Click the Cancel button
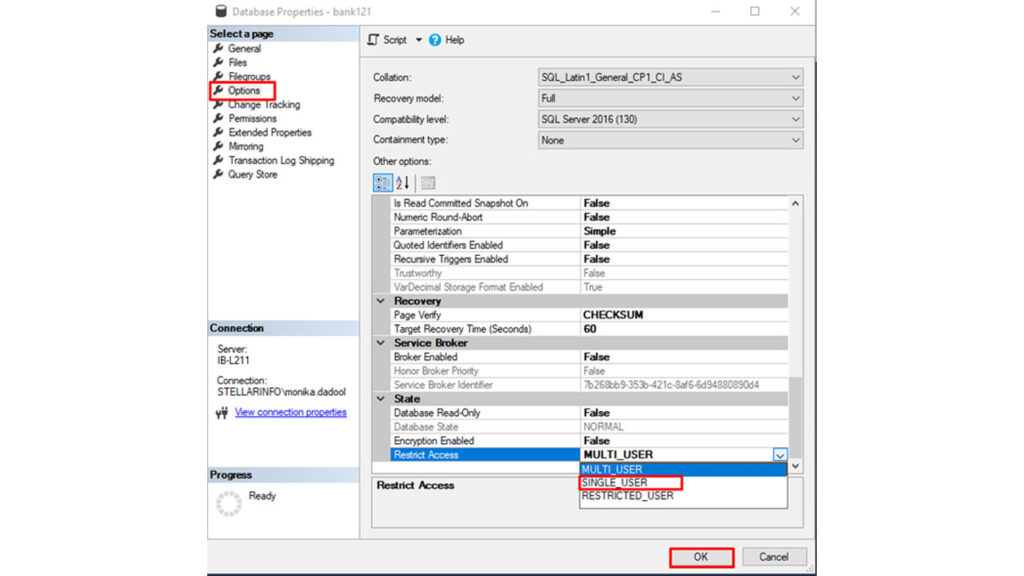 pos(774,557)
